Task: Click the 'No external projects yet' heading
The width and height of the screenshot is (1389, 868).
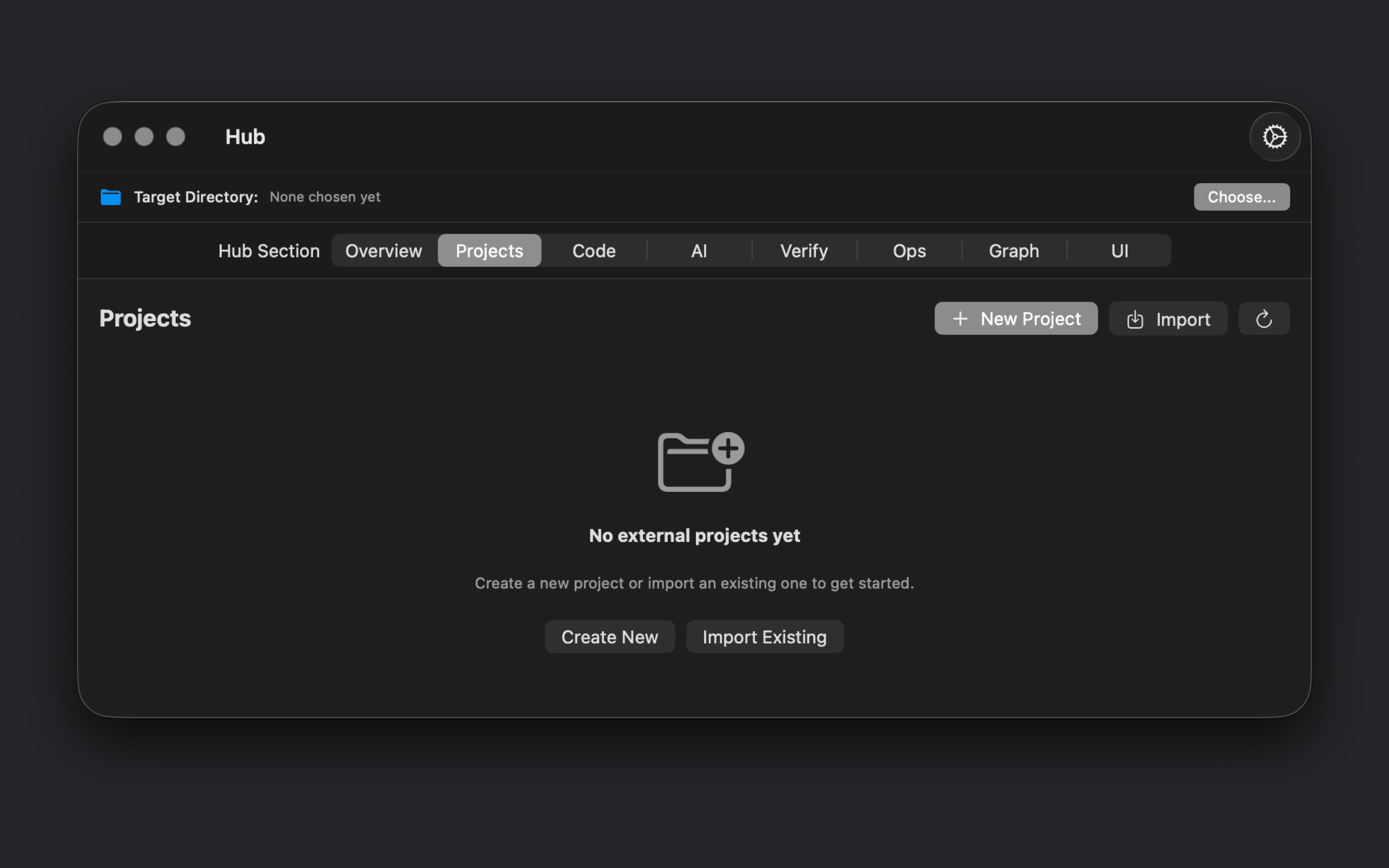Action: (x=694, y=536)
